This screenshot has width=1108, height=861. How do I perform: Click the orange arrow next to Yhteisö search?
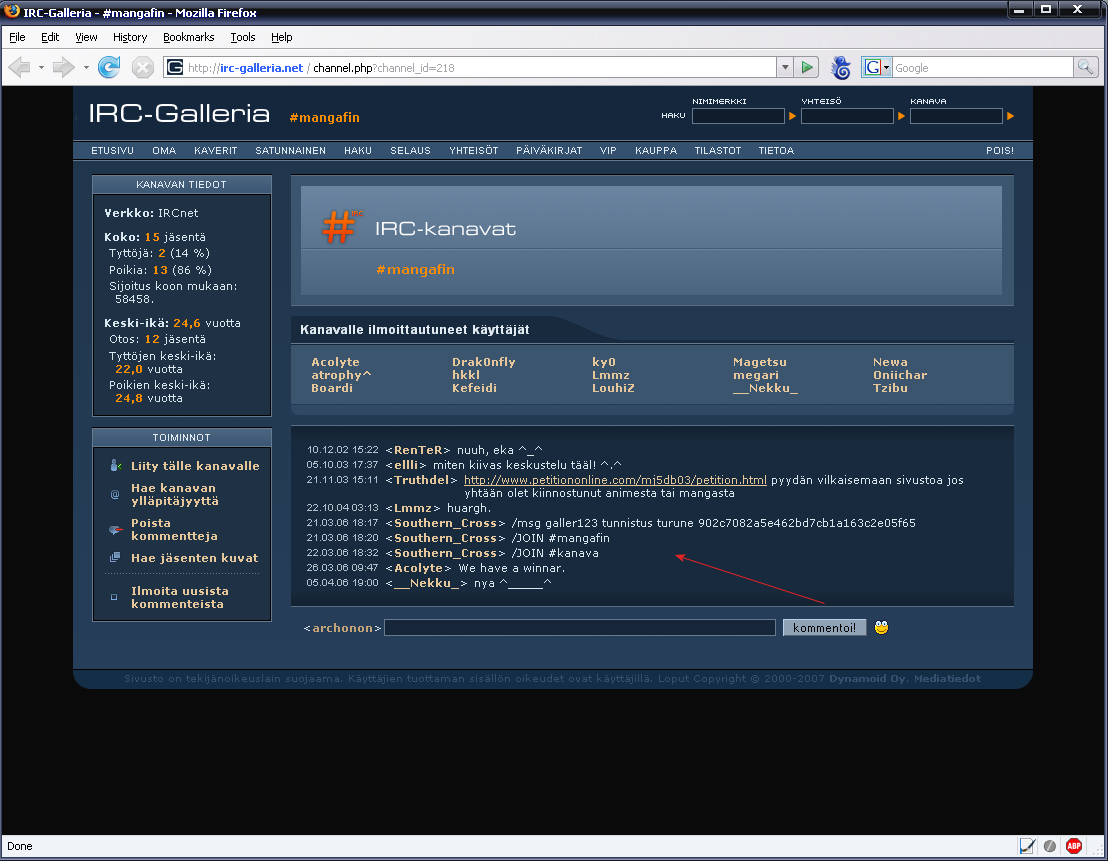tap(901, 116)
